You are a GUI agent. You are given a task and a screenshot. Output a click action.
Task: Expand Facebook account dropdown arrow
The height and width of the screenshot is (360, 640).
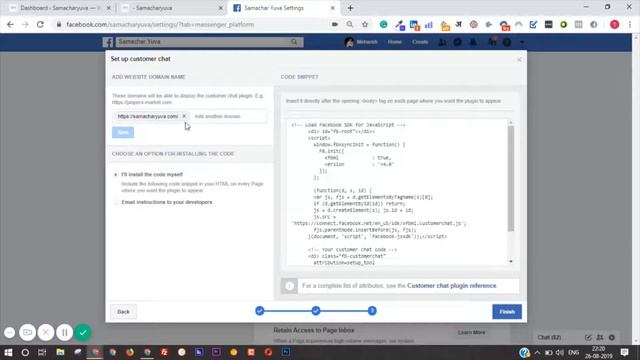click(x=522, y=42)
